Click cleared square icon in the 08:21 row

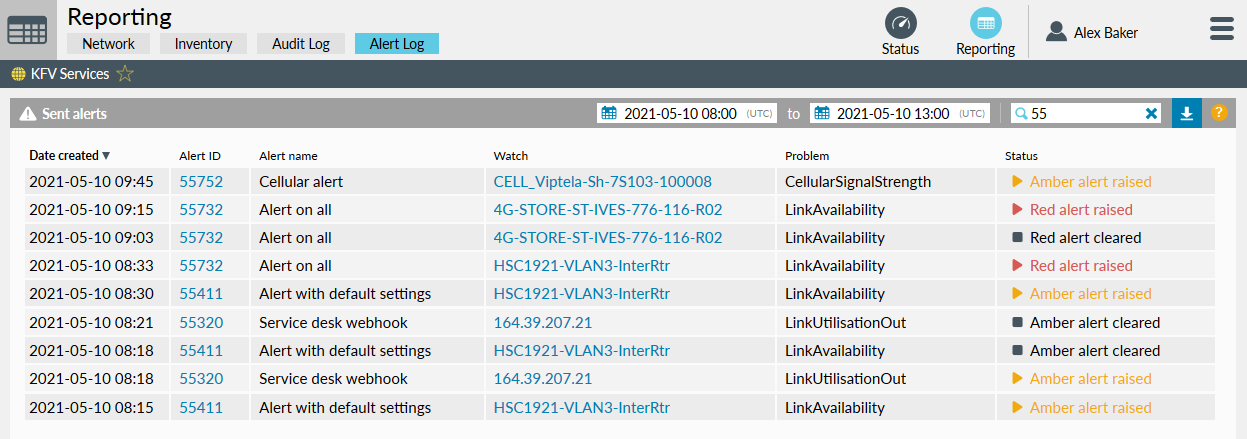point(1017,323)
